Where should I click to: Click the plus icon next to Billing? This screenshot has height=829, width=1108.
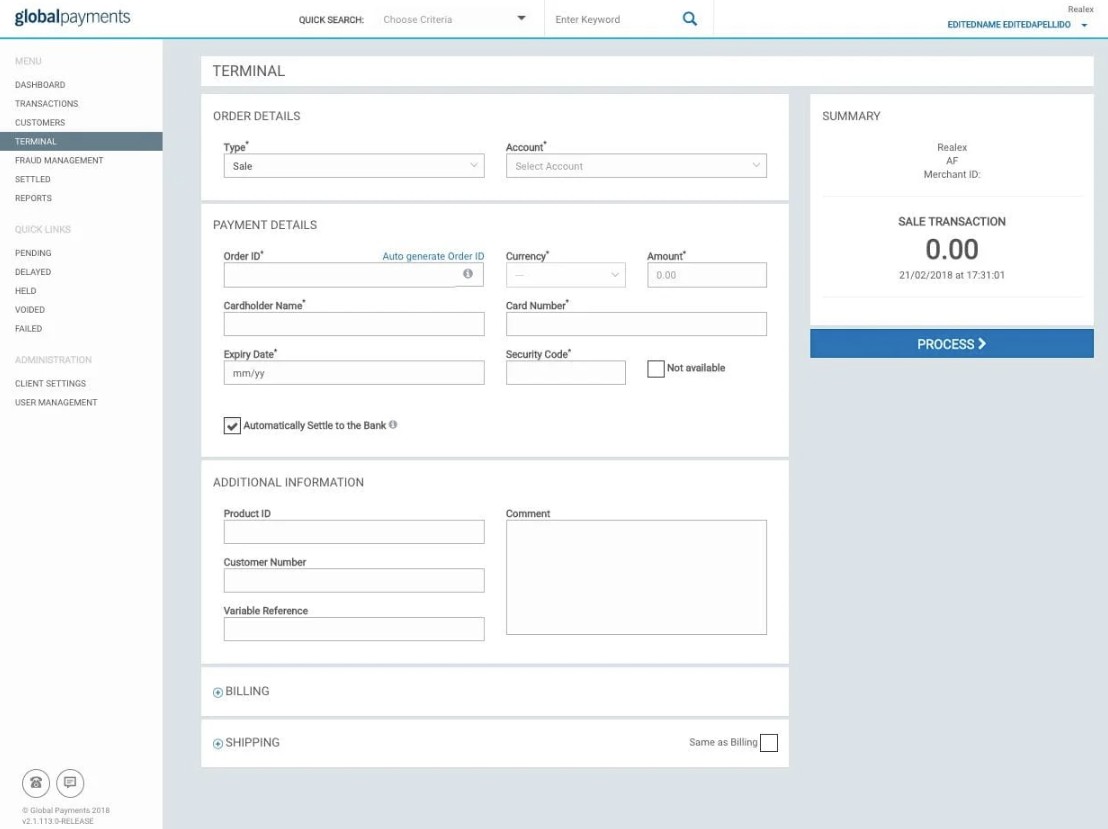(218, 692)
